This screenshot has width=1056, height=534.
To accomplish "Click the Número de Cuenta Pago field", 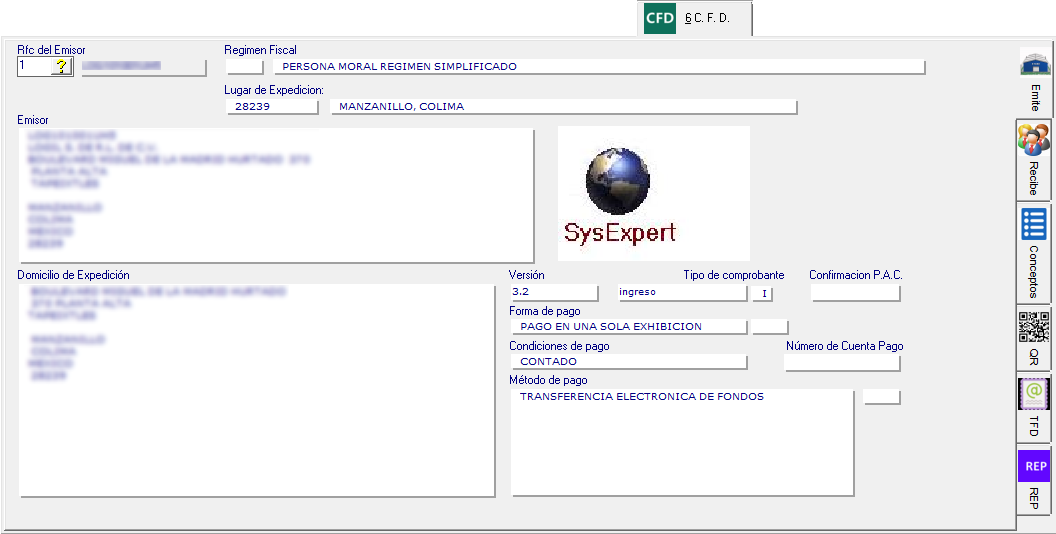I will point(843,362).
